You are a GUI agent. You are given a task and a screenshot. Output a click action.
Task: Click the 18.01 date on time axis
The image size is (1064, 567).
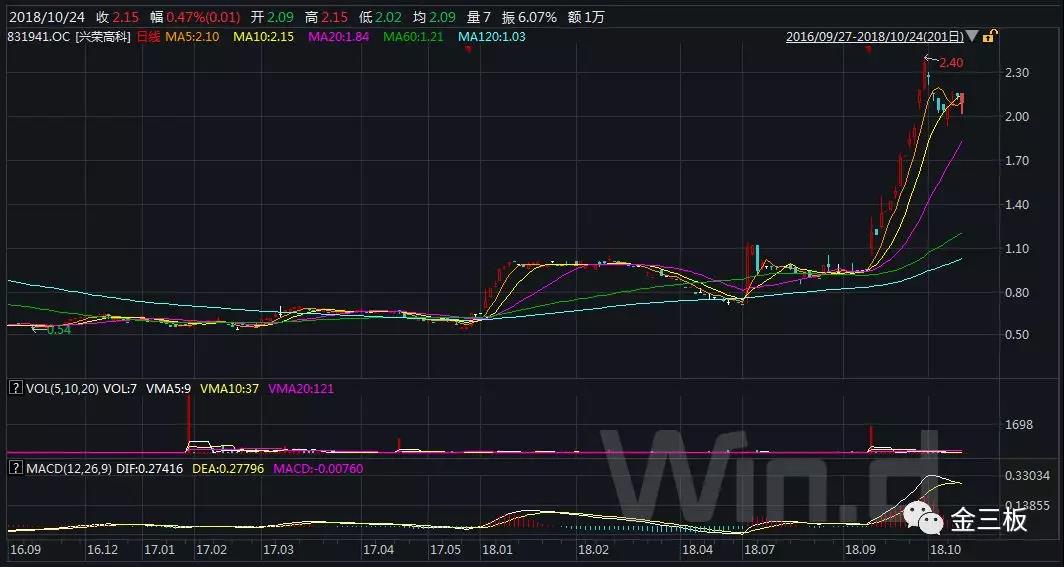click(497, 550)
